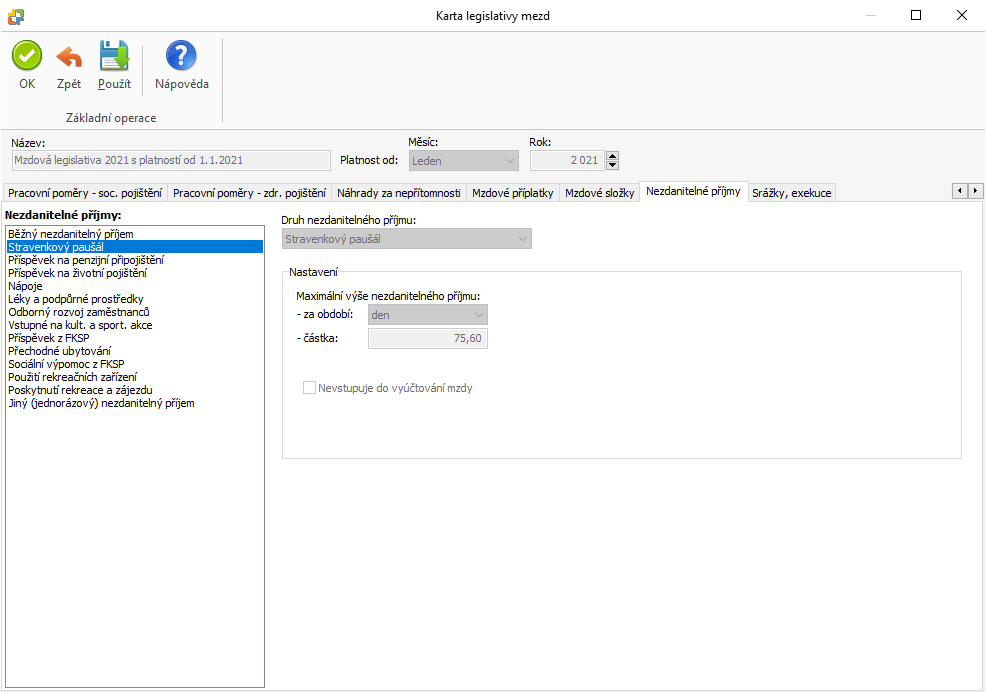
Task: Open the Měsíc dropdown showing Leden
Action: point(463,160)
